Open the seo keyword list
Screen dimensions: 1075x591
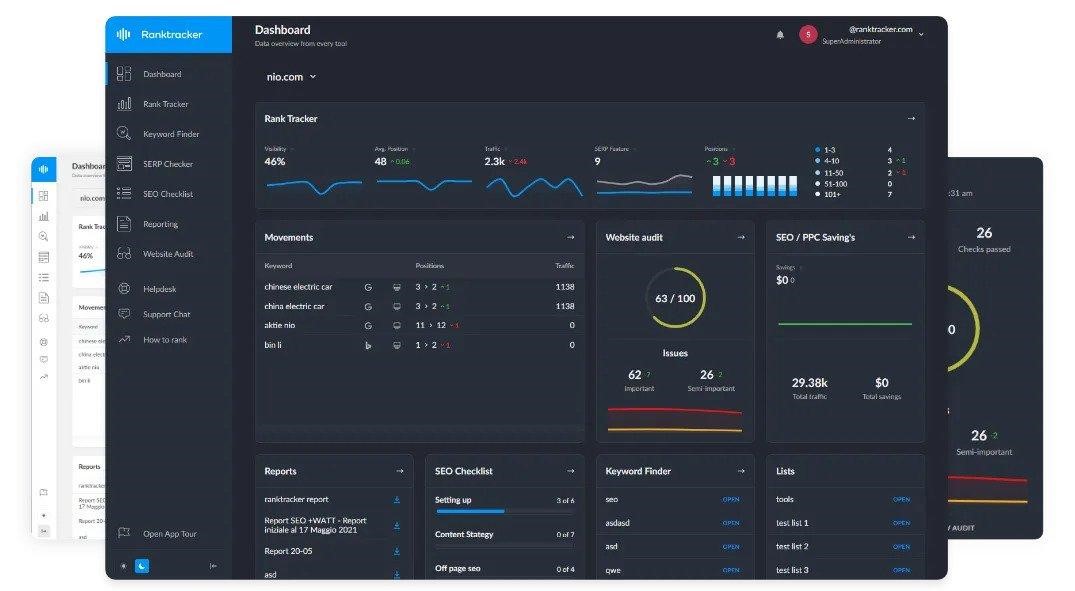tap(731, 500)
